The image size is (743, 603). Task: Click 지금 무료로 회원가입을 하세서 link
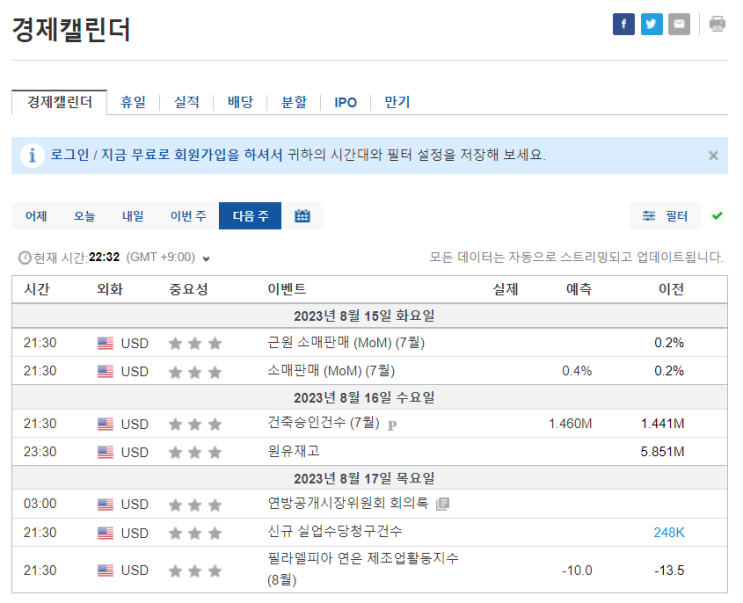tap(192, 155)
